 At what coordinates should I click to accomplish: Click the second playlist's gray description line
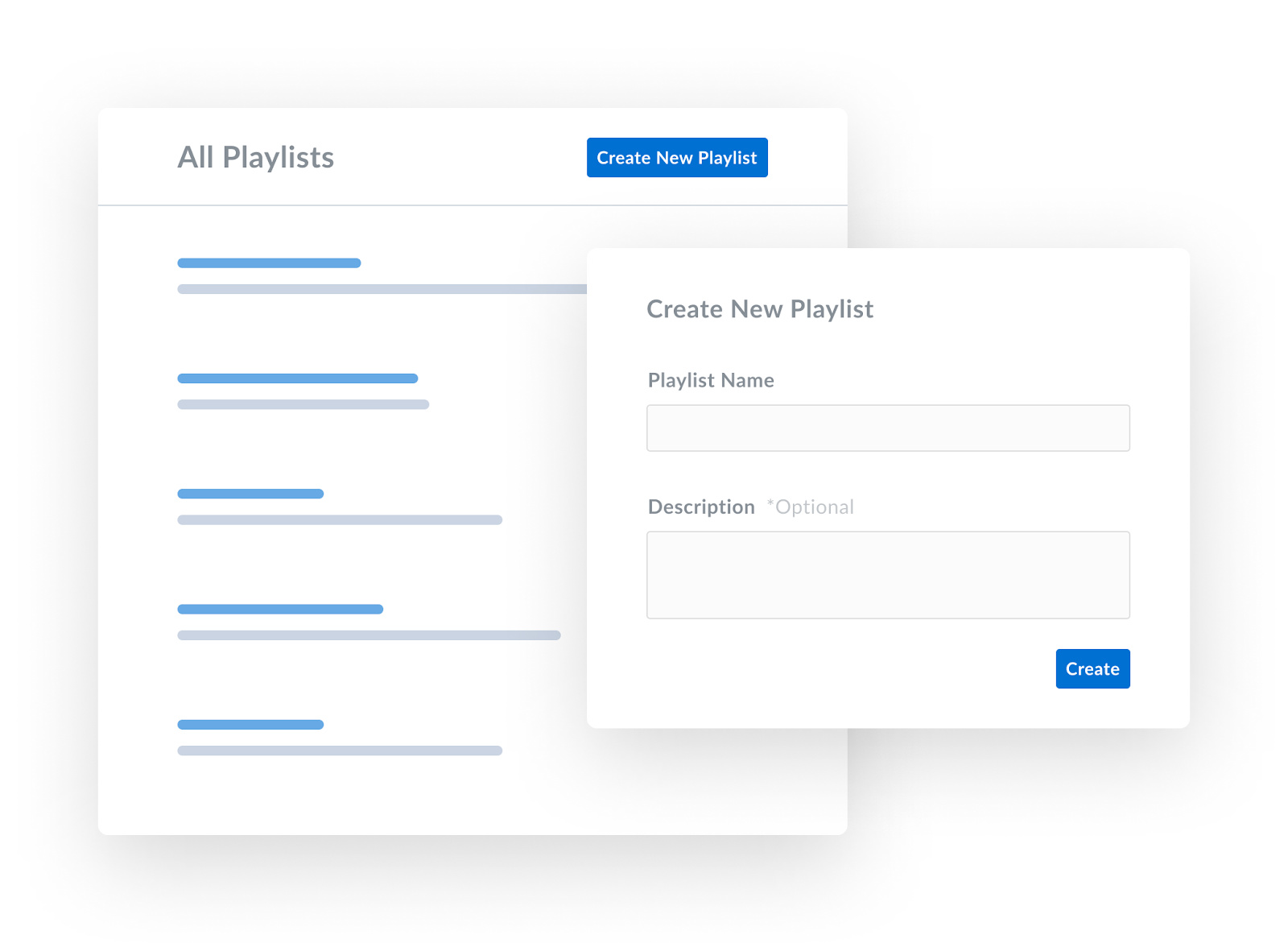(303, 404)
